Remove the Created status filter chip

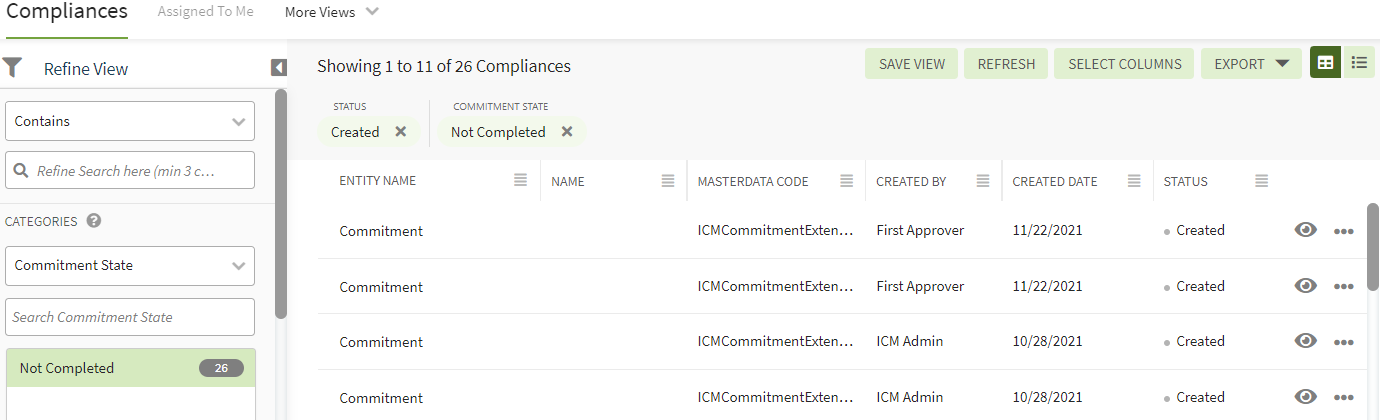click(x=401, y=132)
